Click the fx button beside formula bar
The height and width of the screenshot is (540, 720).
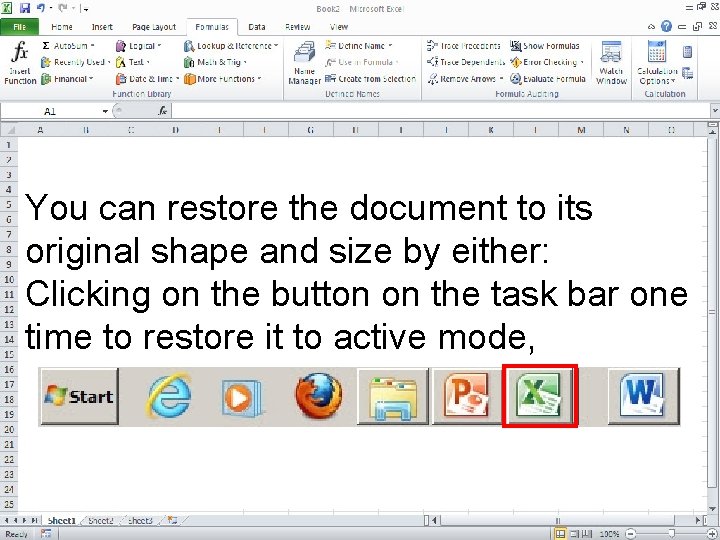point(163,111)
